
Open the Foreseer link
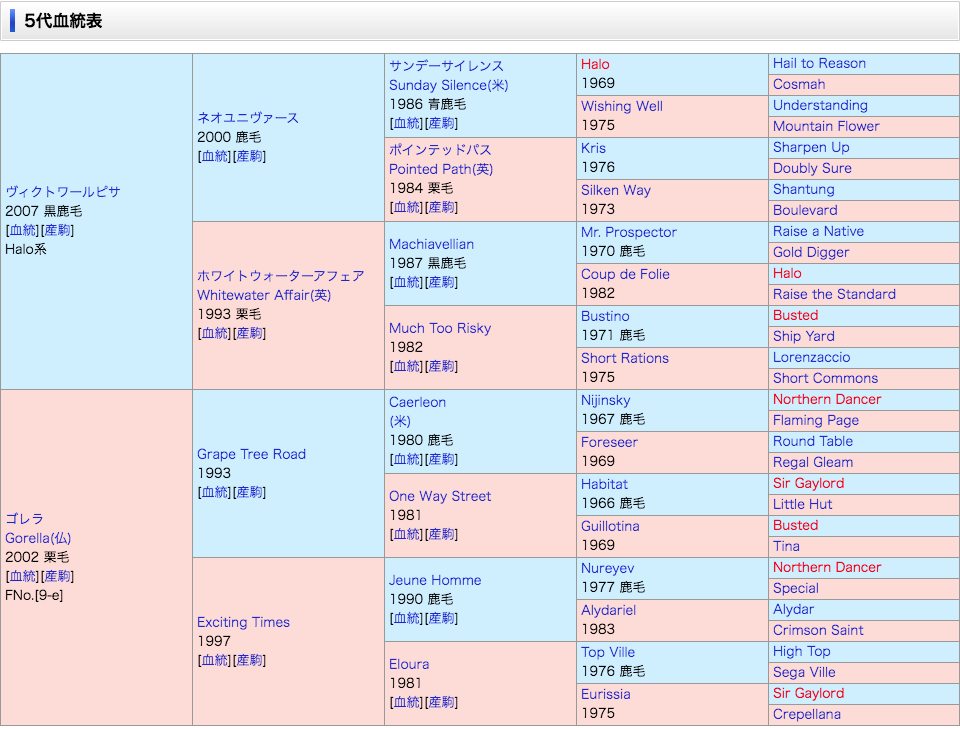tap(609, 442)
